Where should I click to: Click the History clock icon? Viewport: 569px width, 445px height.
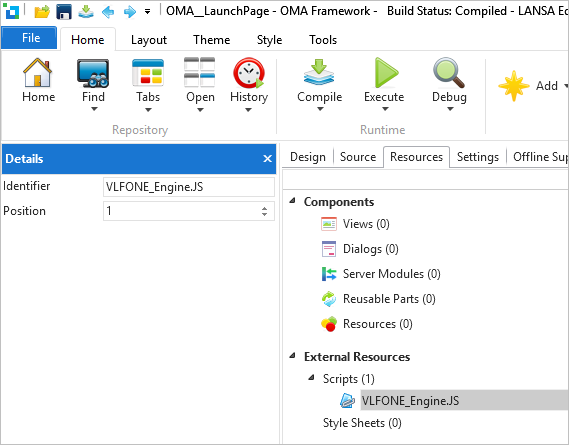tap(249, 73)
